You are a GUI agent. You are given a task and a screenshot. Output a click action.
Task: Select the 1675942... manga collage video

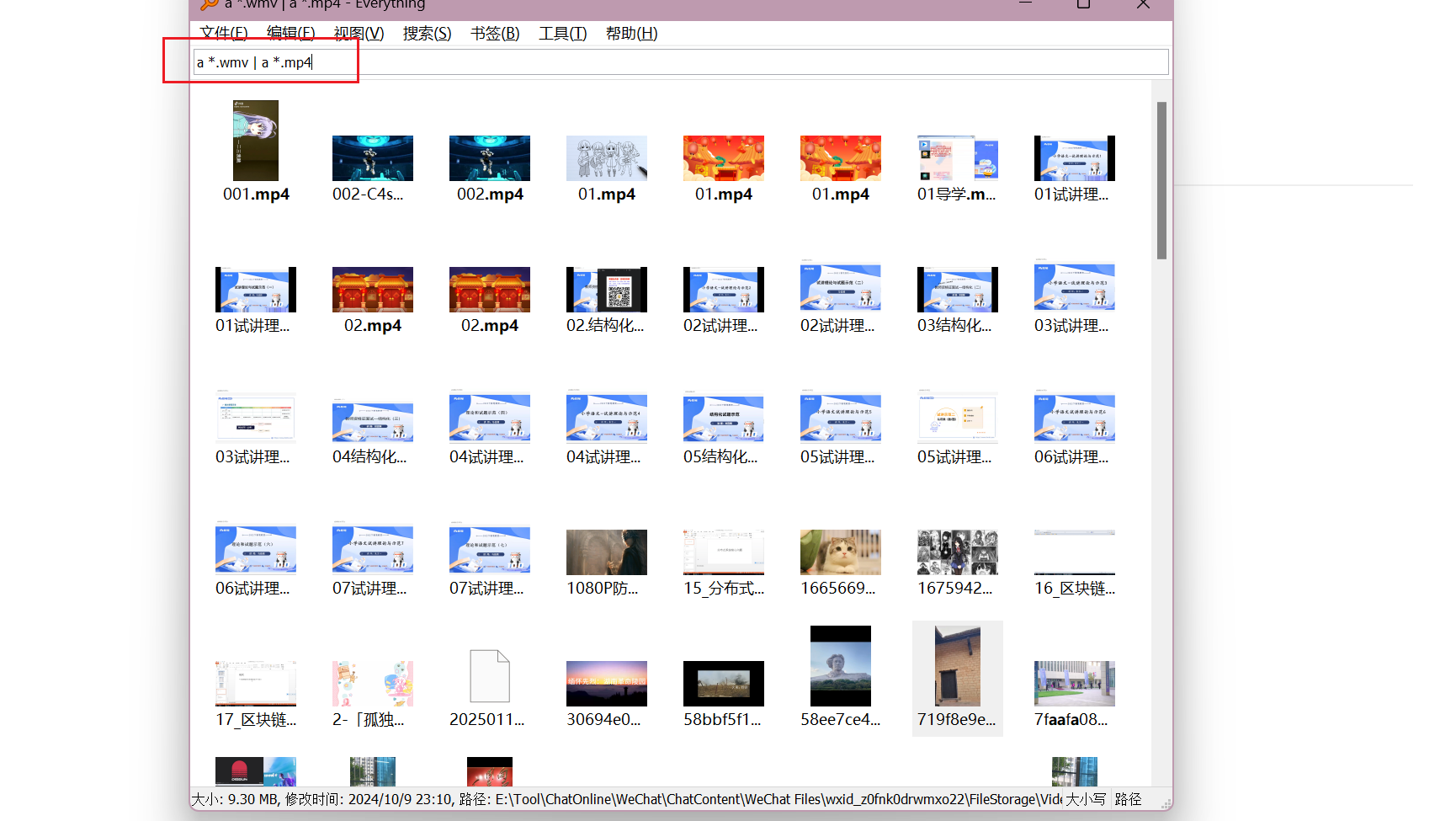958,562
